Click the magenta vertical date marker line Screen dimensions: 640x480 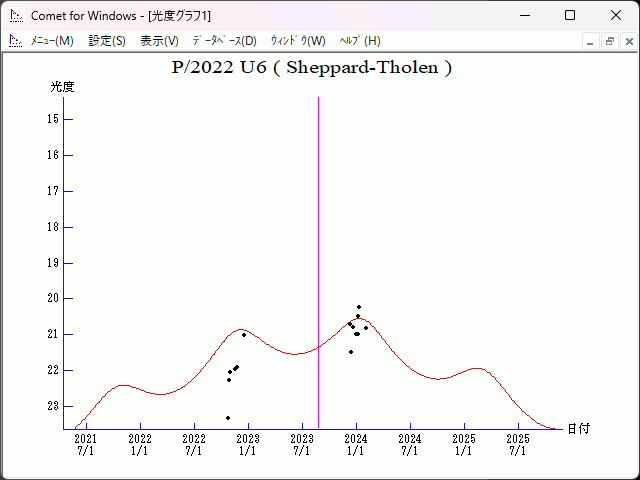[318, 250]
